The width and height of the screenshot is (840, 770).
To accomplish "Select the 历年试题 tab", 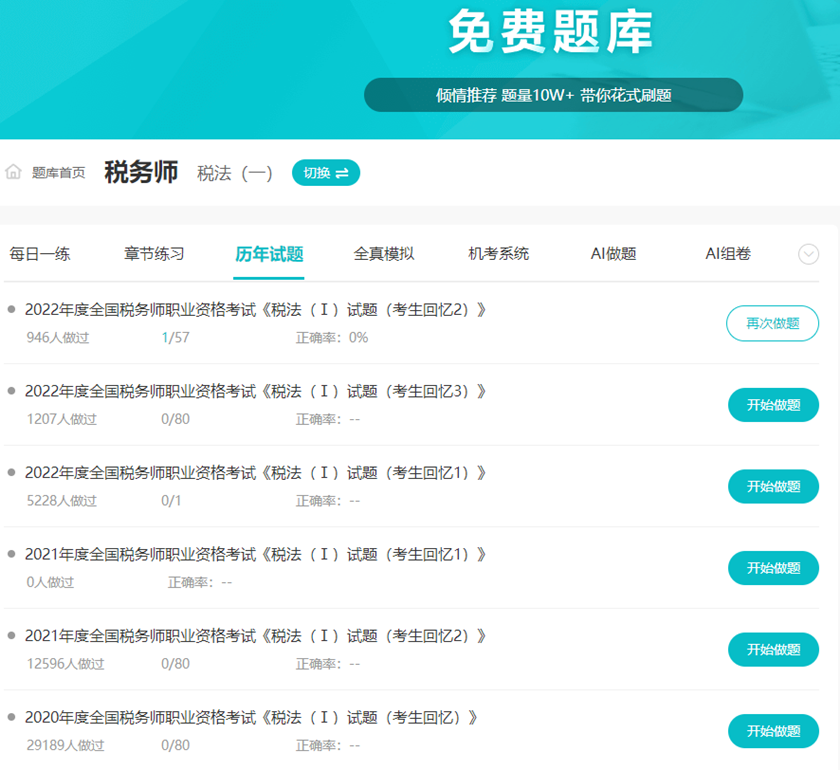I will [267, 254].
